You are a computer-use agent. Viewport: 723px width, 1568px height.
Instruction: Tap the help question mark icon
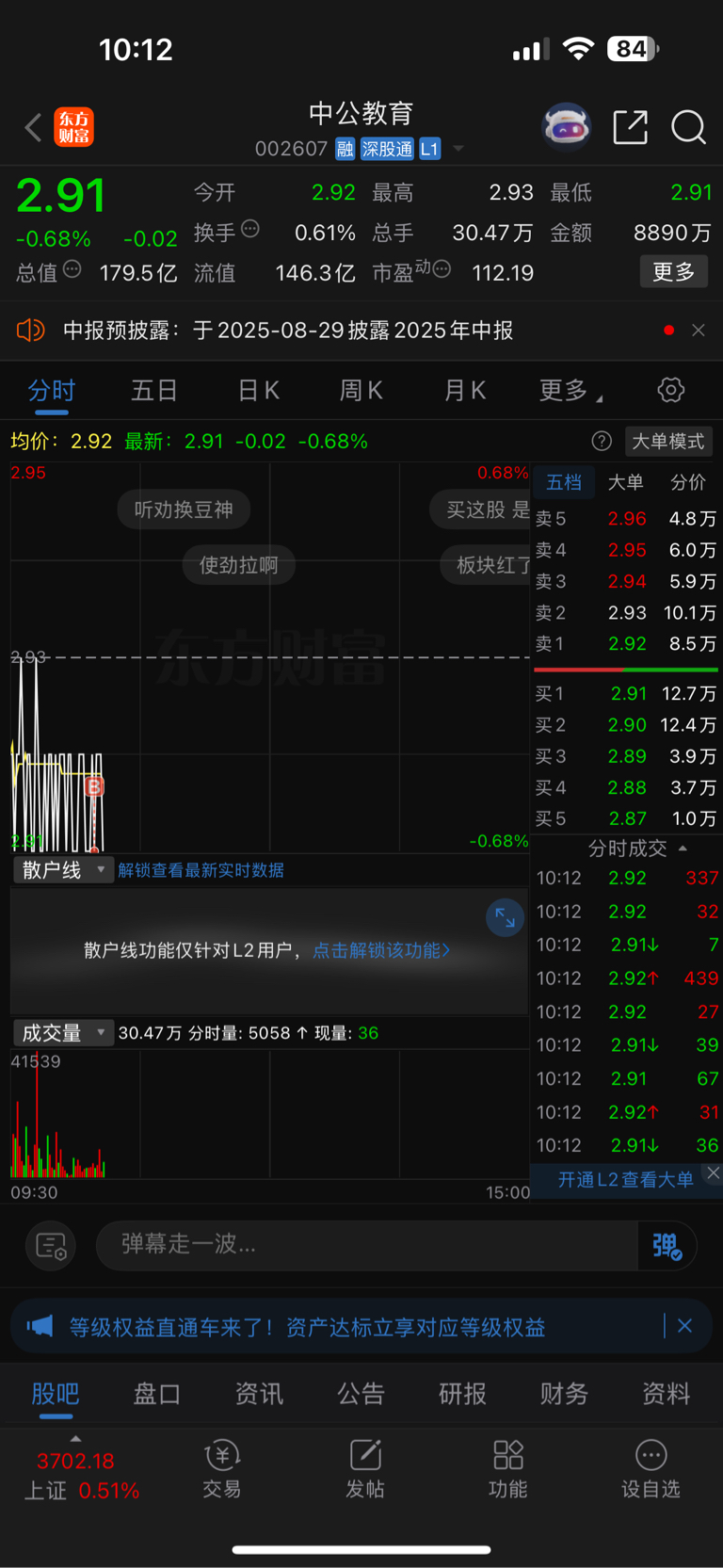pos(602,441)
